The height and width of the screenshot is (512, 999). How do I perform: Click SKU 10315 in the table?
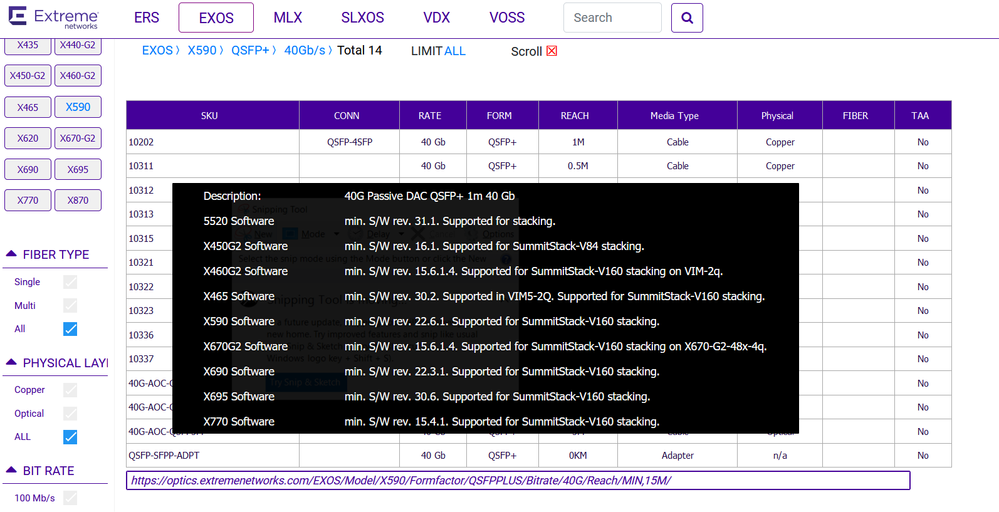[141, 238]
